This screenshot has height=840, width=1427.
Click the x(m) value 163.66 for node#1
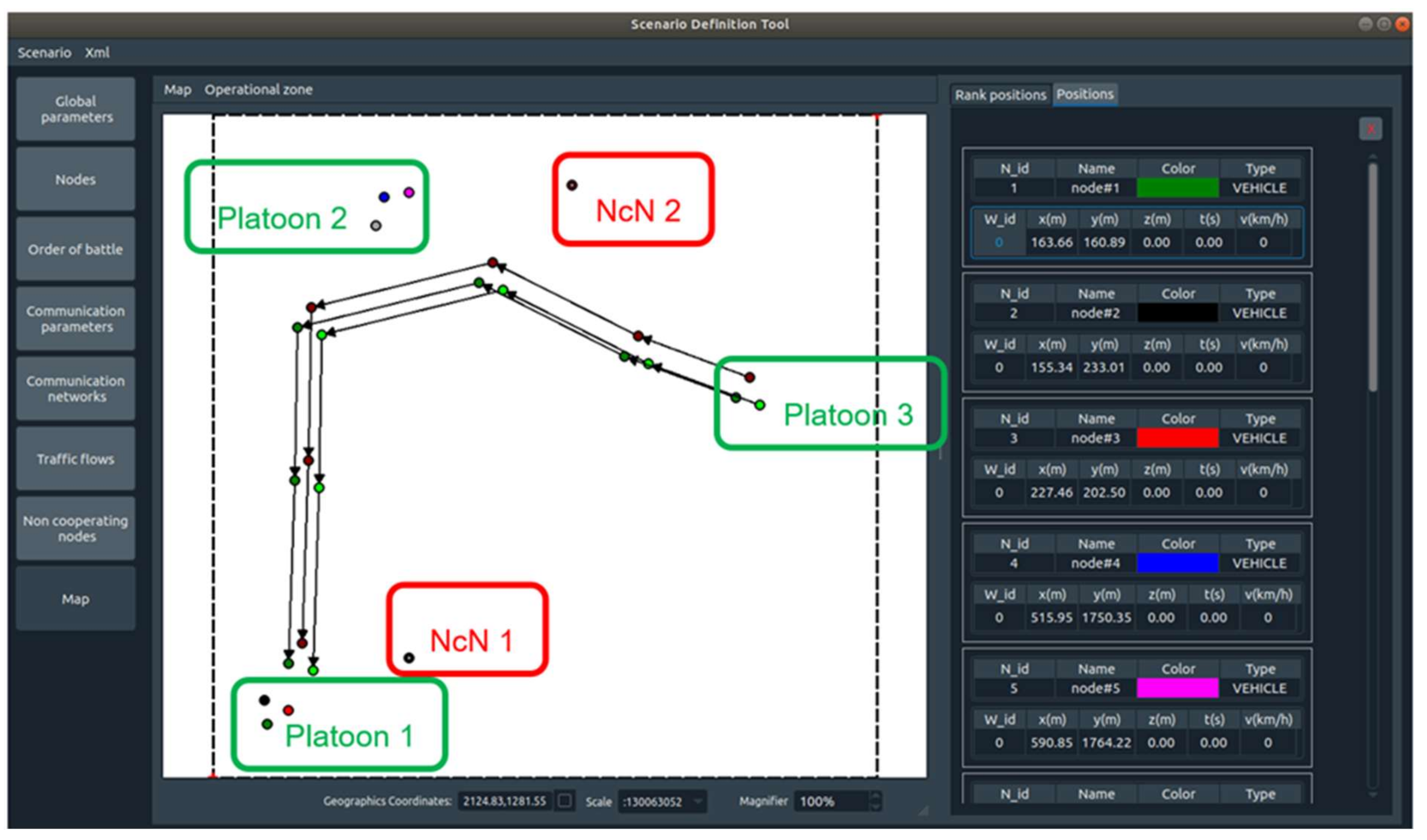[x=1051, y=242]
